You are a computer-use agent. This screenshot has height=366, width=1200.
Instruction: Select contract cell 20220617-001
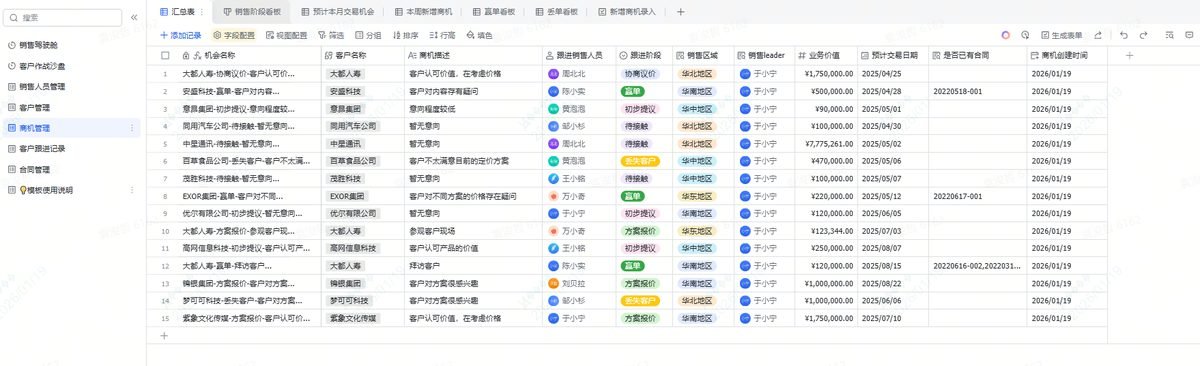tap(978, 196)
